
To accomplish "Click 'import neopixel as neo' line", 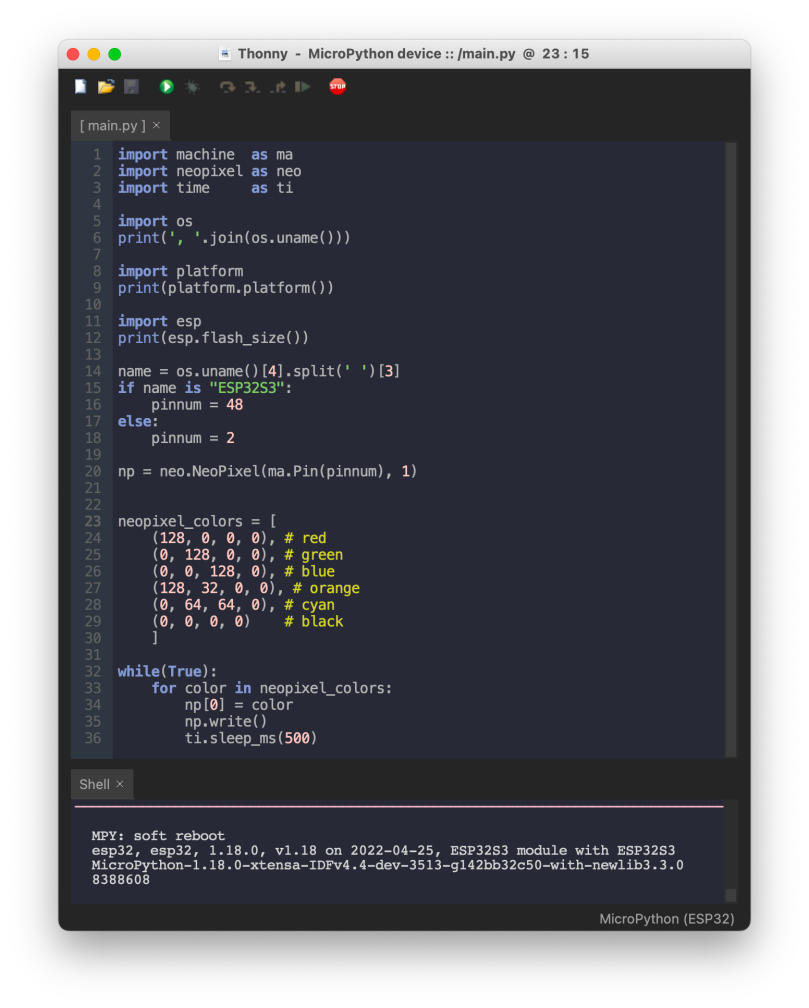I will [x=210, y=172].
